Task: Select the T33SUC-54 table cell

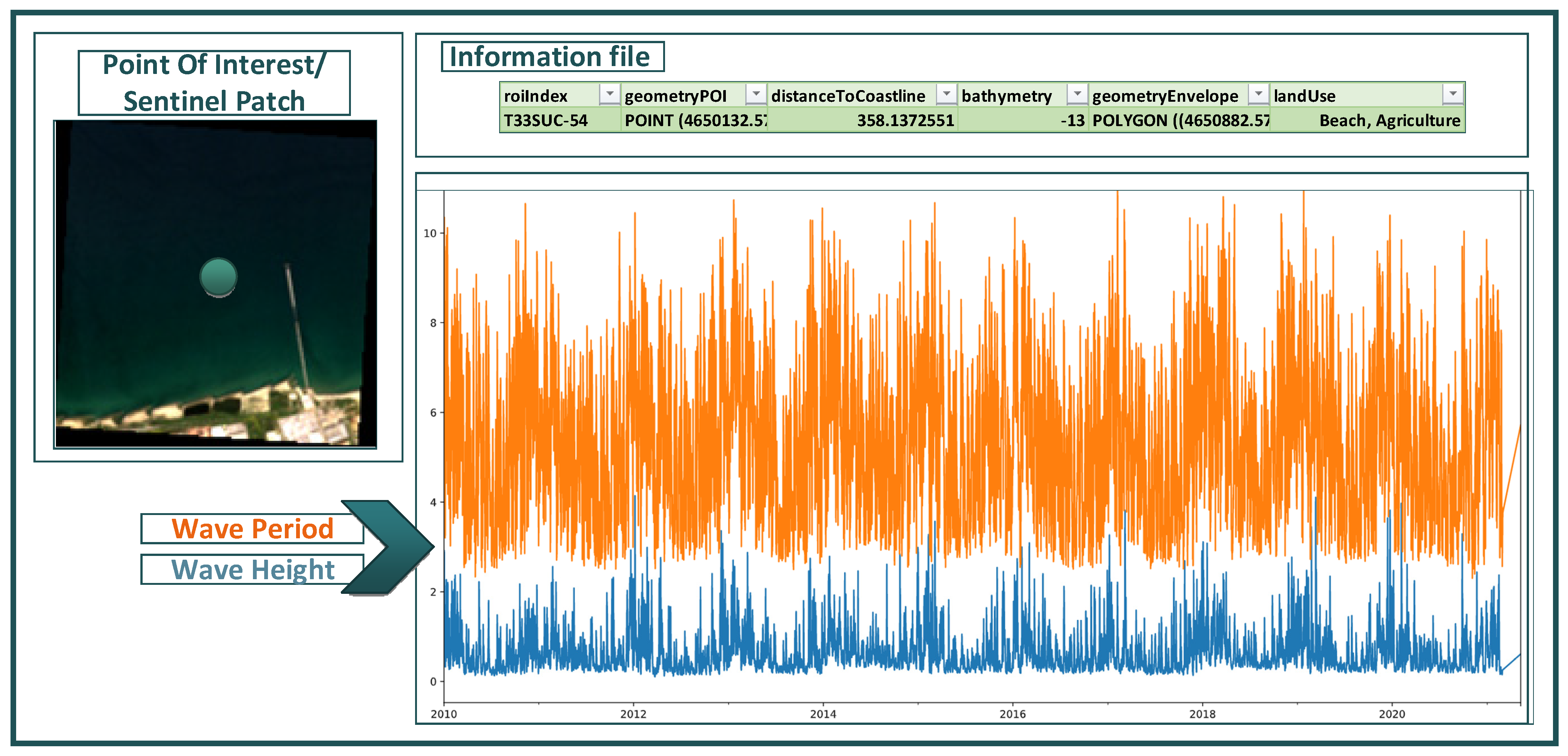Action: [x=546, y=120]
